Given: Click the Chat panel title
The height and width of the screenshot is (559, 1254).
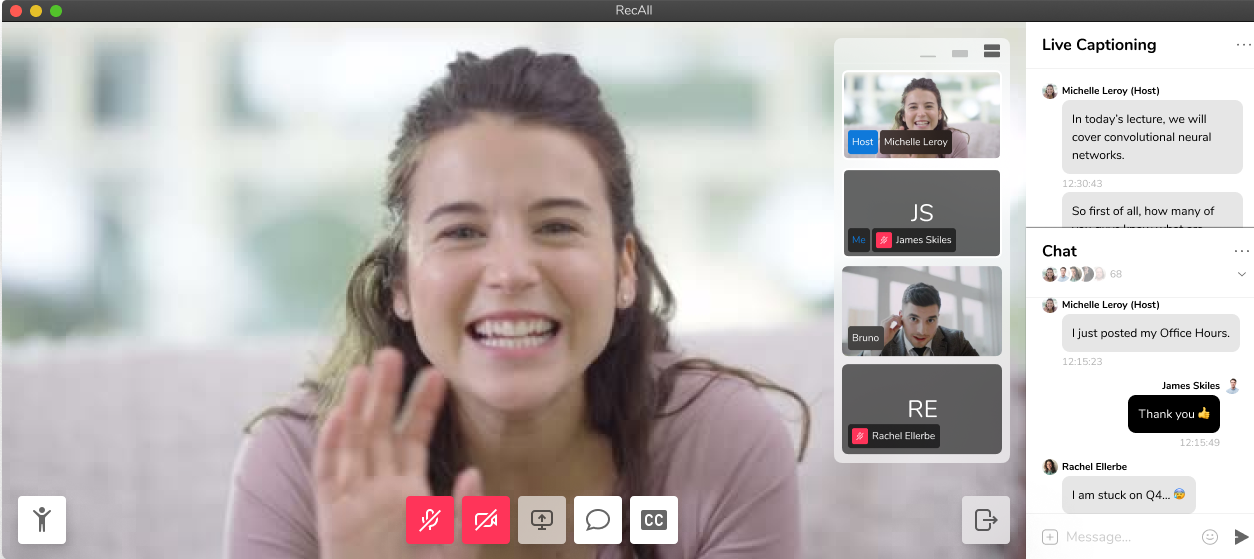Looking at the screenshot, I should (x=1059, y=251).
